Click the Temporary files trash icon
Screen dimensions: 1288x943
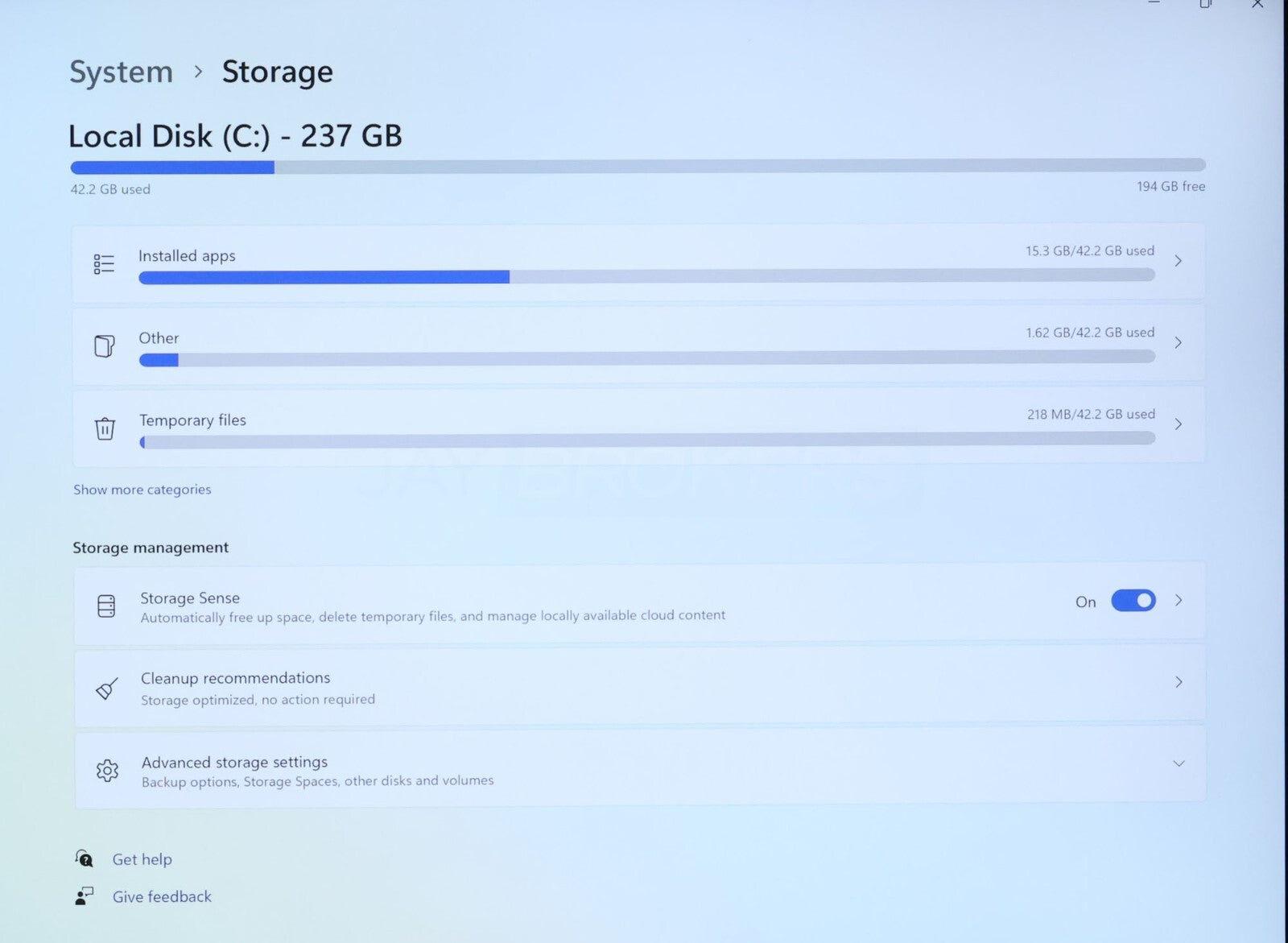pos(105,428)
